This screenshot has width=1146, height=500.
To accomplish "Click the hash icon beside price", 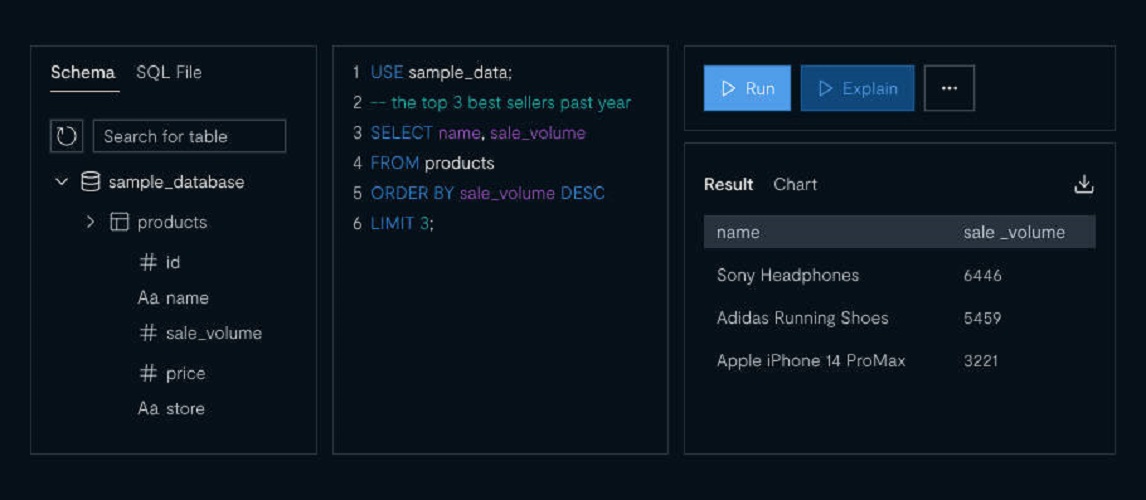I will coord(148,374).
